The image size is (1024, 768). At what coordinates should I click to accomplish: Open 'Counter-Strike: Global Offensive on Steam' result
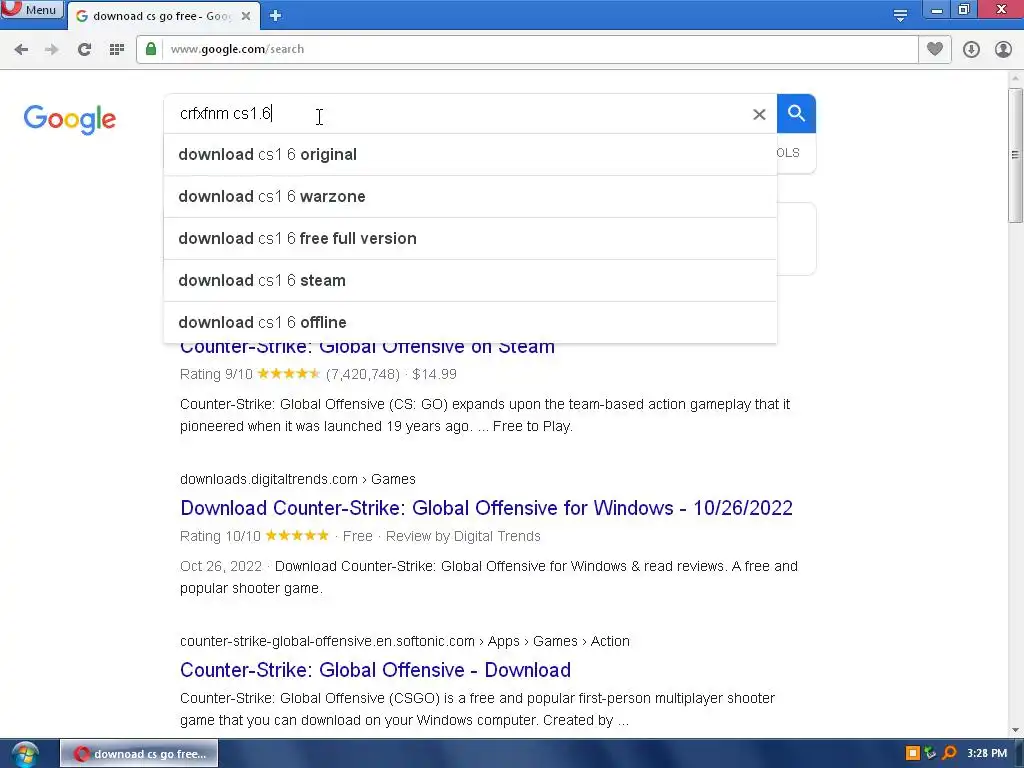367,348
